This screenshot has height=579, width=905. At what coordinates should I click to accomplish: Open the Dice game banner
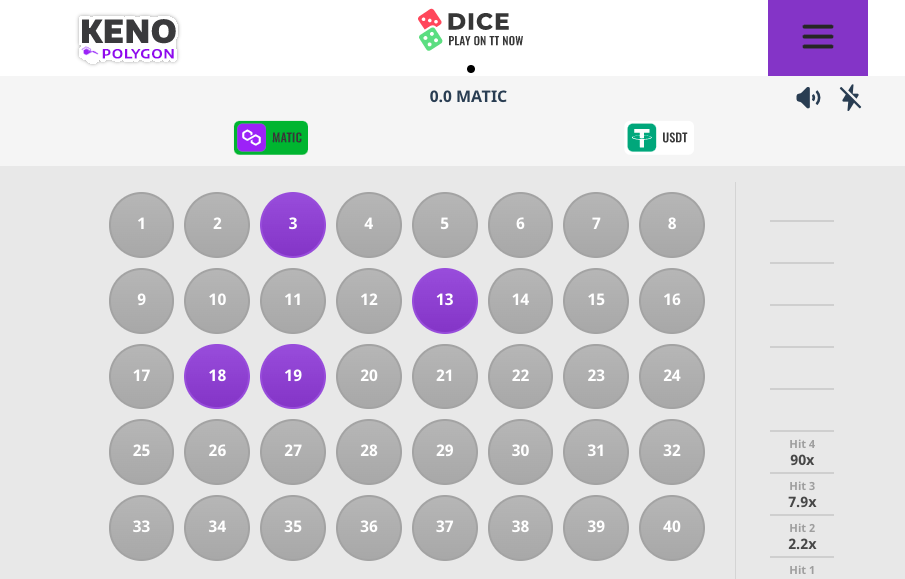coord(470,30)
